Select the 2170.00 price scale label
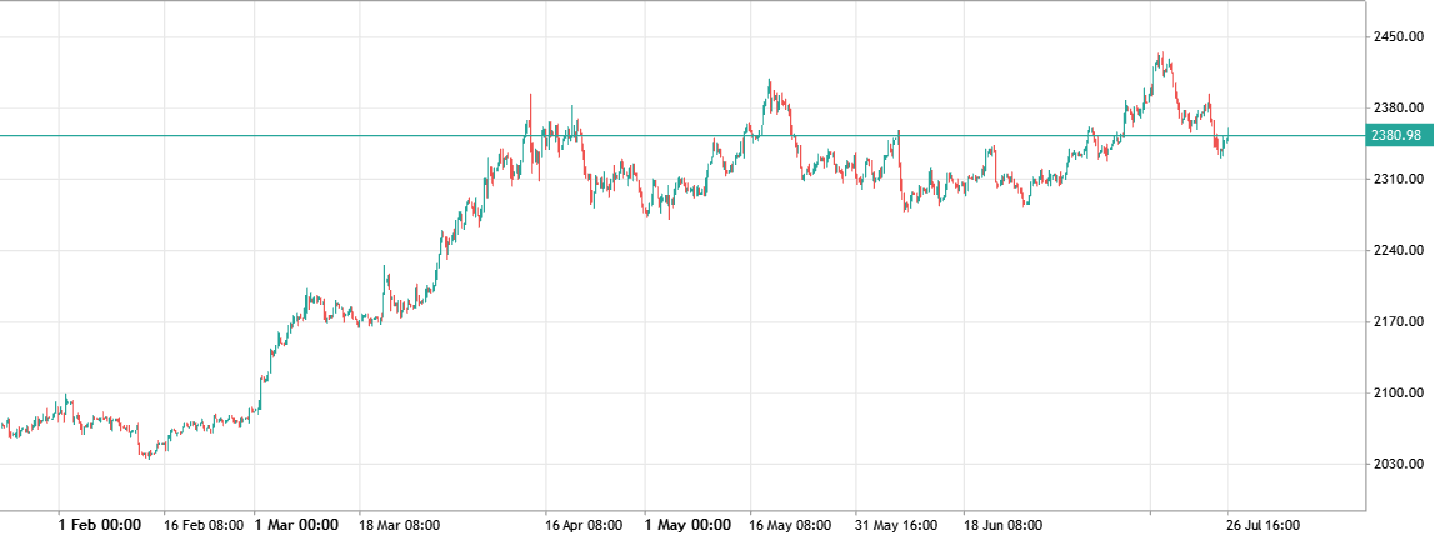This screenshot has width=1435, height=540. [x=1398, y=322]
